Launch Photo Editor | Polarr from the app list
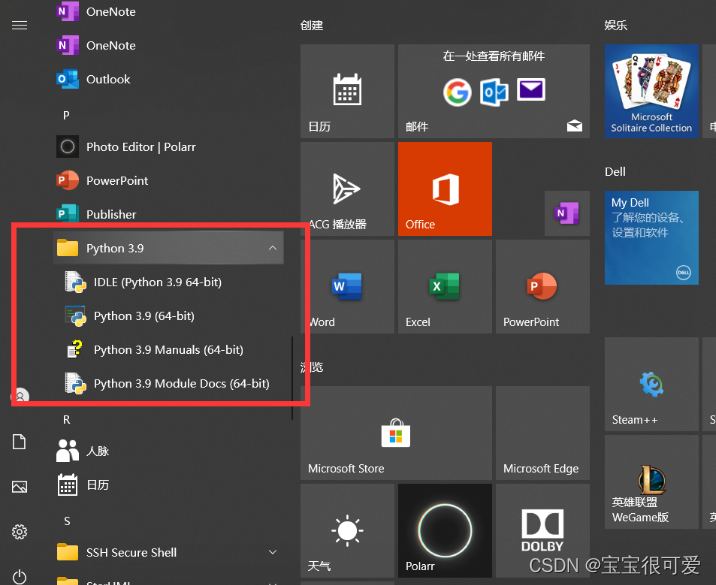This screenshot has width=716, height=585. [x=168, y=147]
